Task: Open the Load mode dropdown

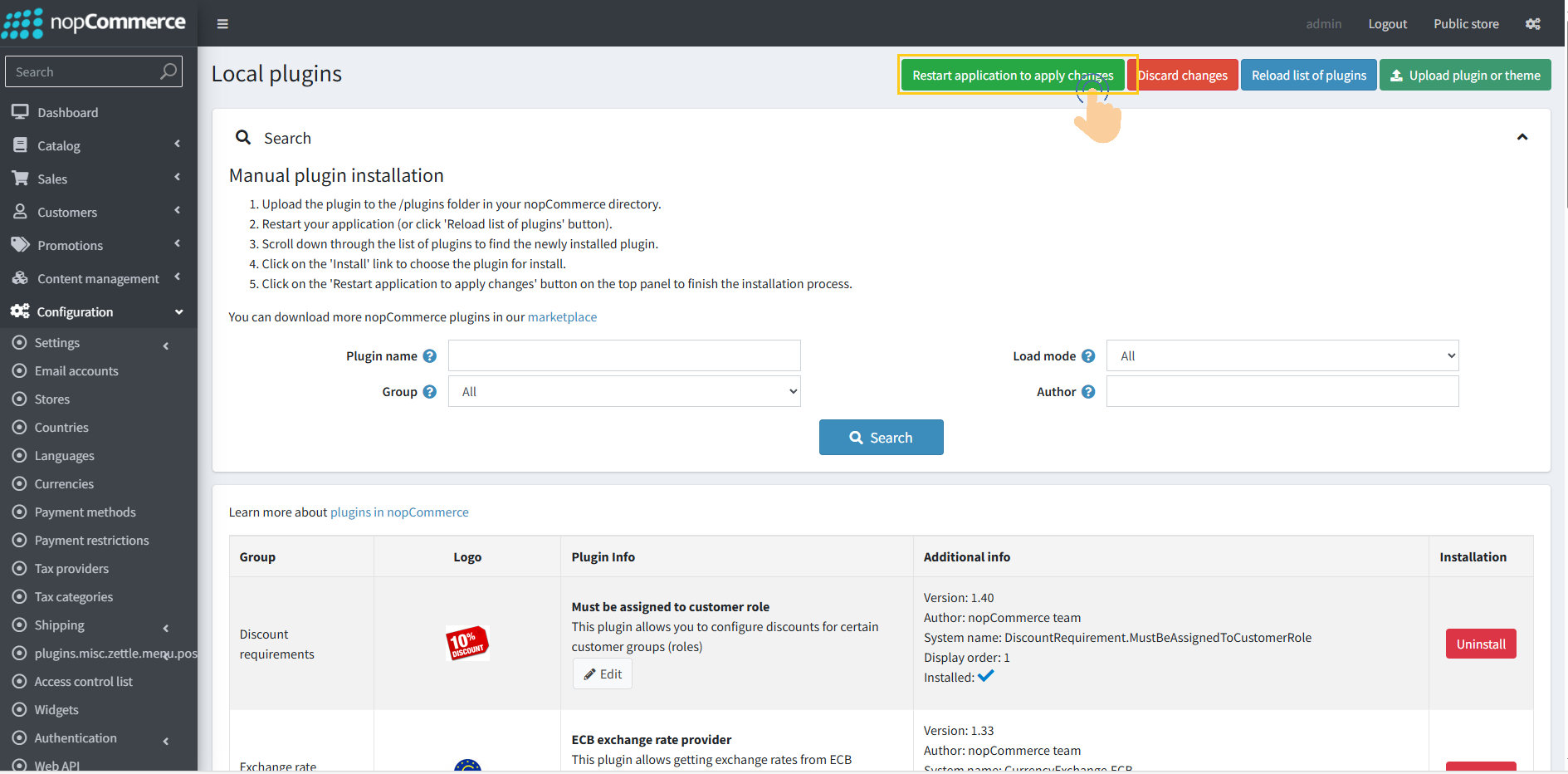Action: [x=1282, y=356]
